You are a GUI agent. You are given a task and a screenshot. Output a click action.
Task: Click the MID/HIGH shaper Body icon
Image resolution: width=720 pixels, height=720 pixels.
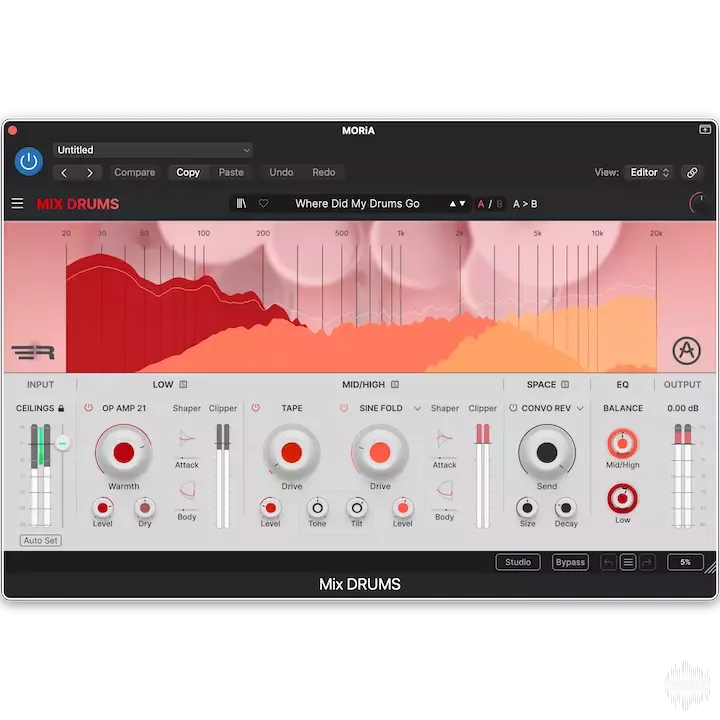point(444,490)
